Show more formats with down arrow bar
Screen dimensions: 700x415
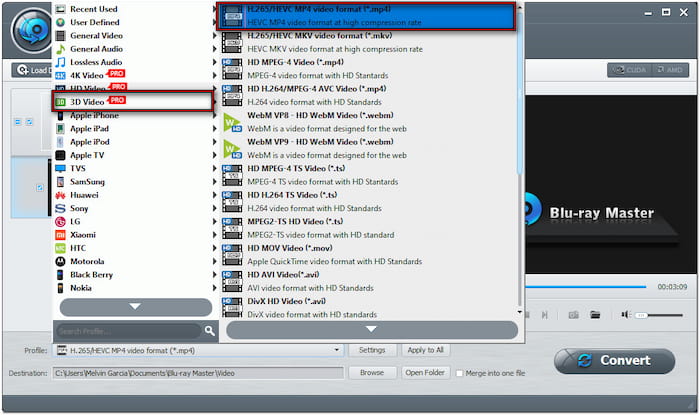(372, 330)
